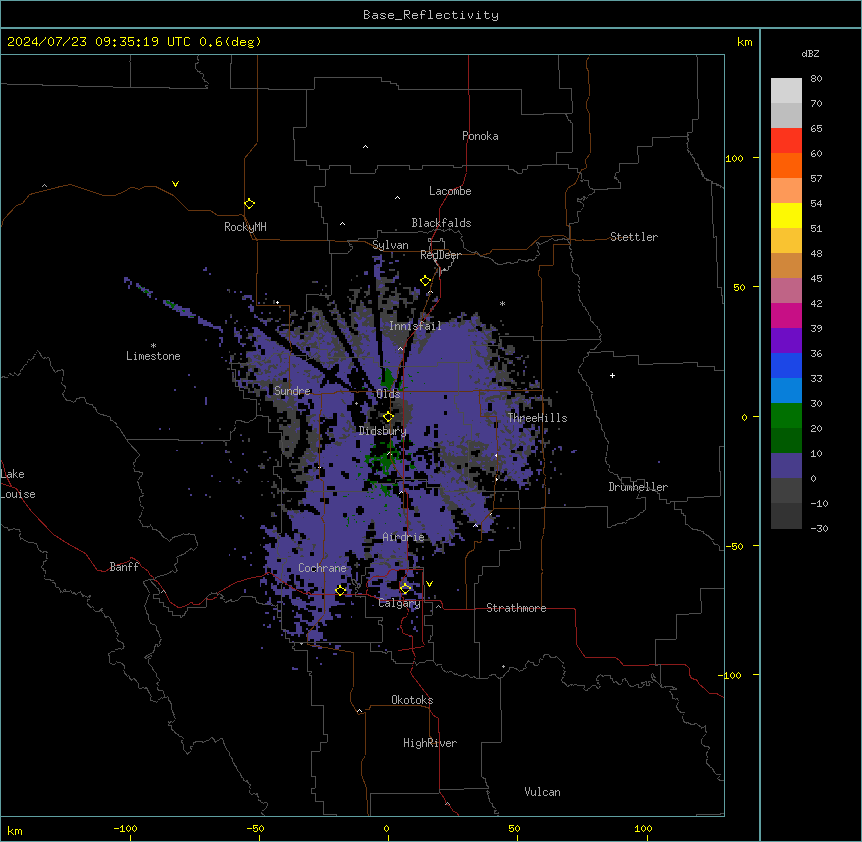Screen dimensions: 862x842
Task: Click the Vulcan city label
Action: click(x=543, y=792)
